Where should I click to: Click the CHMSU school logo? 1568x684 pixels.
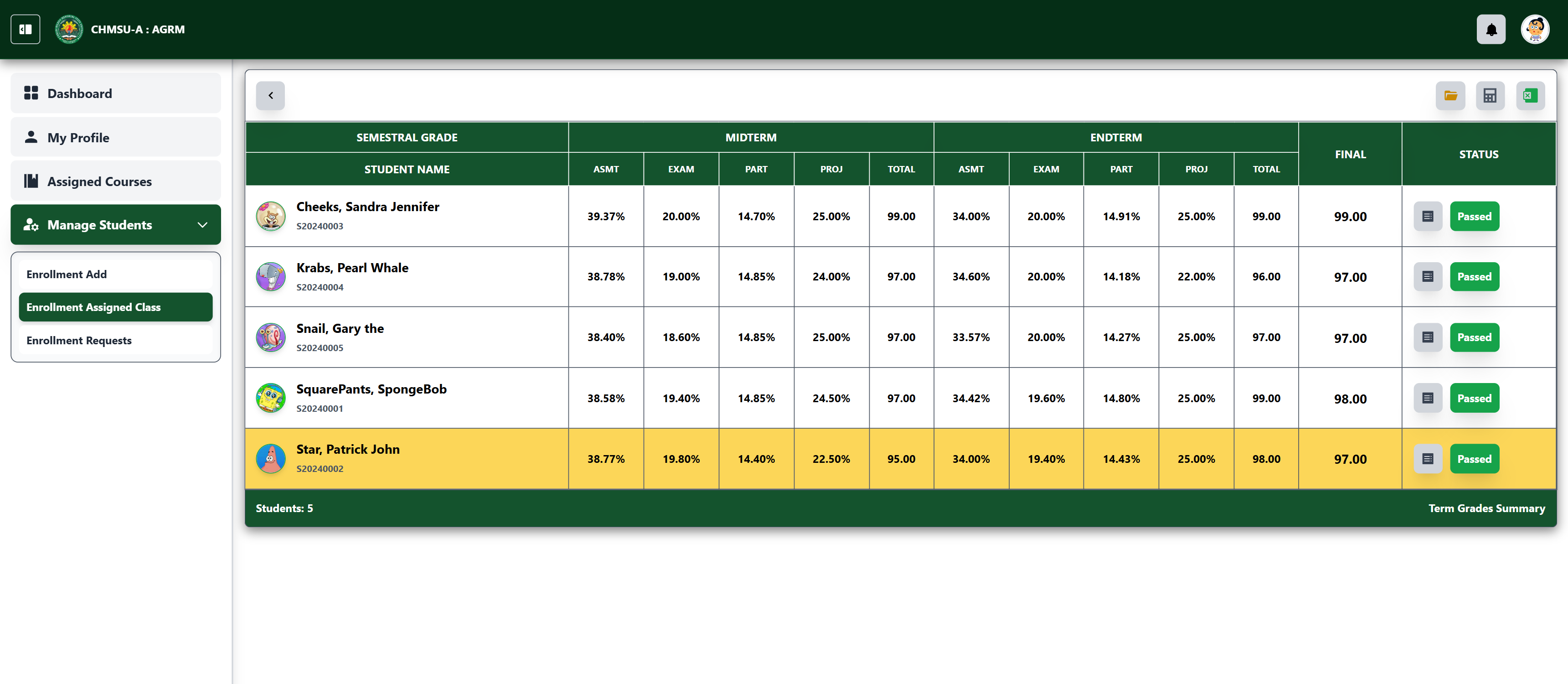(x=69, y=29)
